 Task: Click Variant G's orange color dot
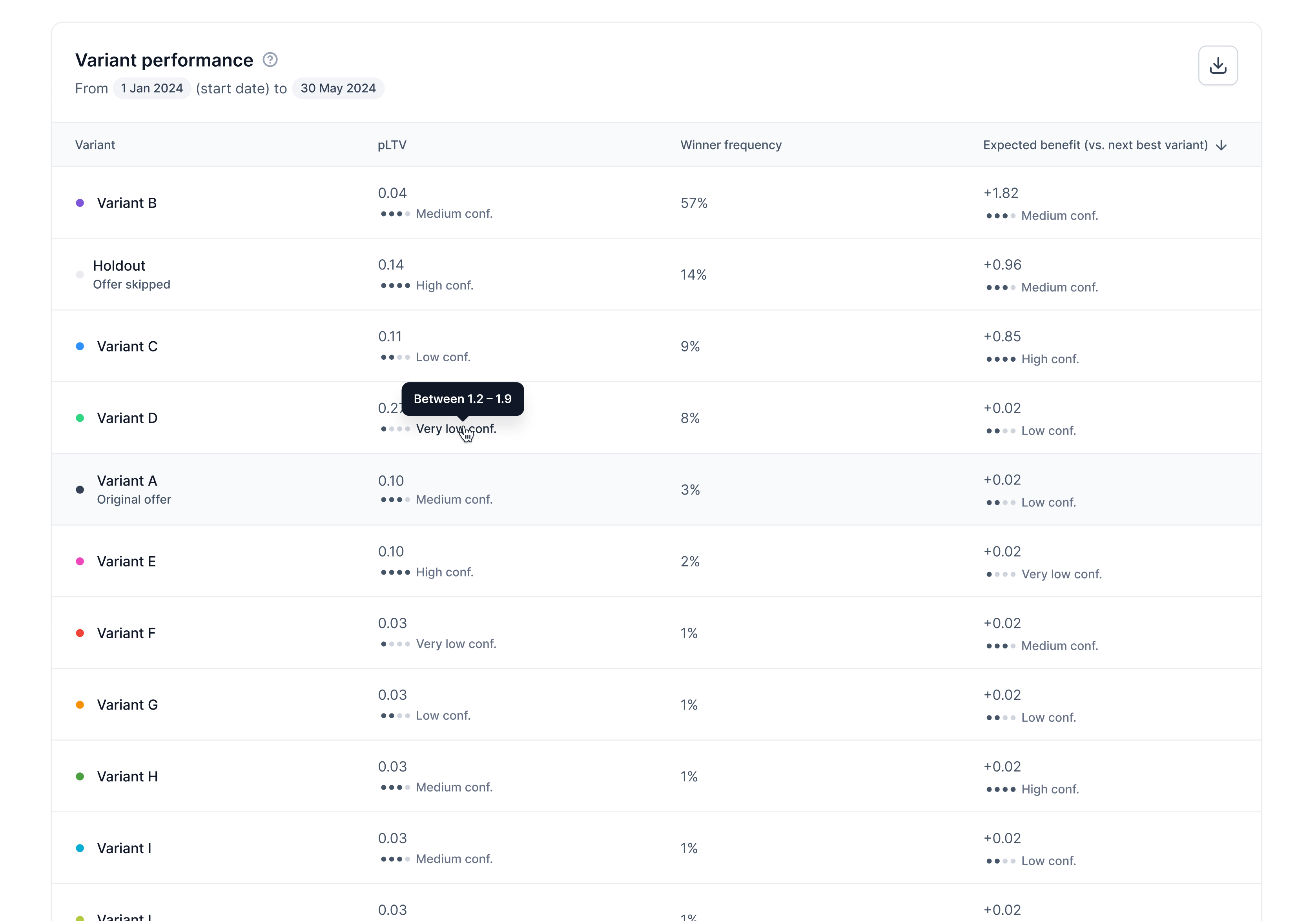(x=80, y=704)
